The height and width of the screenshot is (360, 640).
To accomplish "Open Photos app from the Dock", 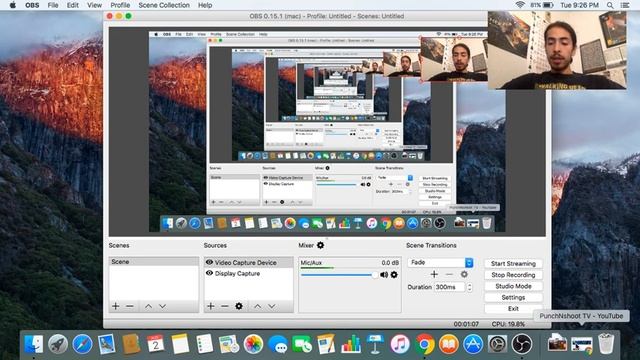I will click(253, 344).
